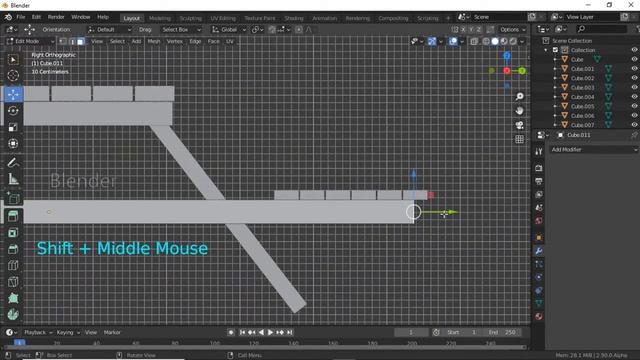Click the green Y axis gizmo
This screenshot has height=360, width=640.
tap(522, 71)
